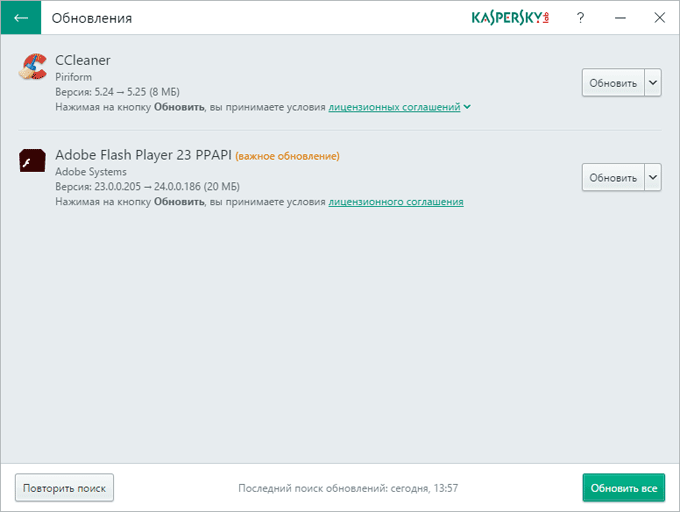Click the CCleaner application icon
The height and width of the screenshot is (512, 680).
pyautogui.click(x=33, y=66)
